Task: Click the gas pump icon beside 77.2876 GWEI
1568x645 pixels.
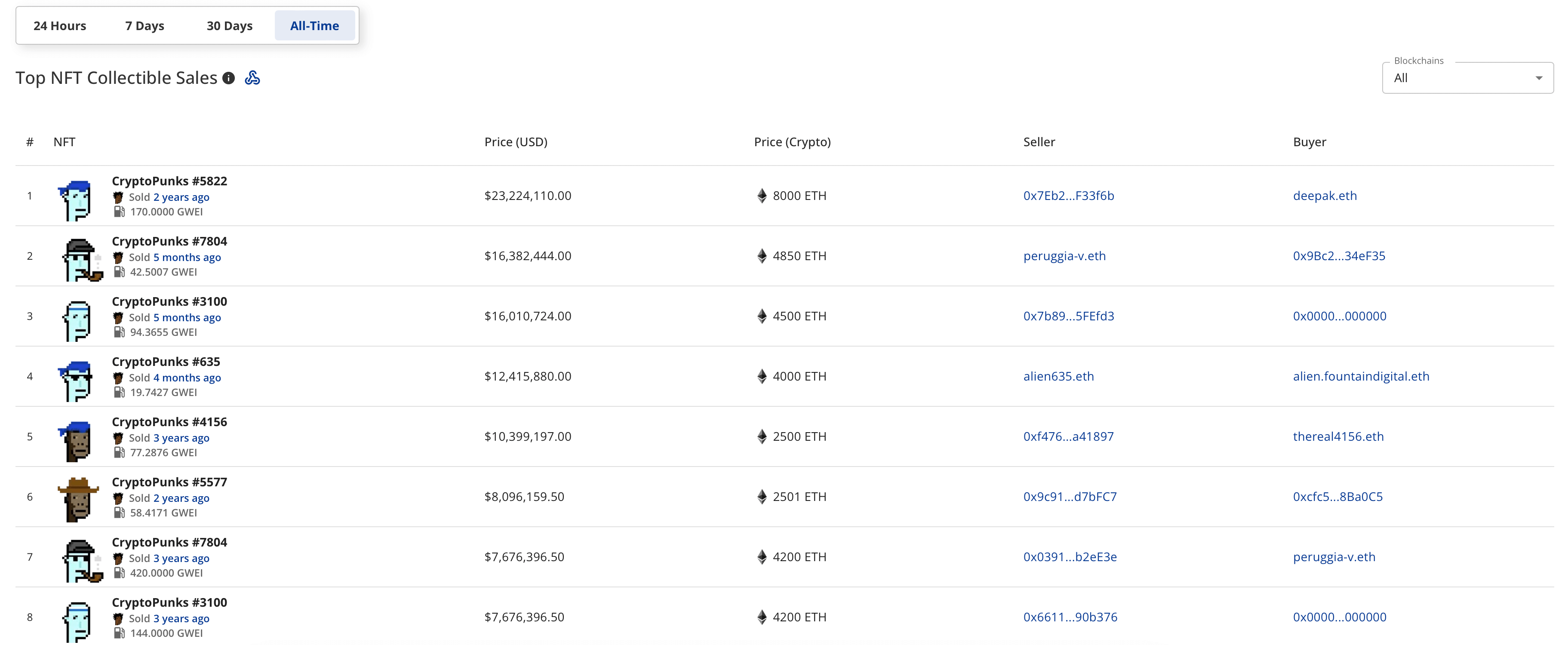Action: (119, 453)
